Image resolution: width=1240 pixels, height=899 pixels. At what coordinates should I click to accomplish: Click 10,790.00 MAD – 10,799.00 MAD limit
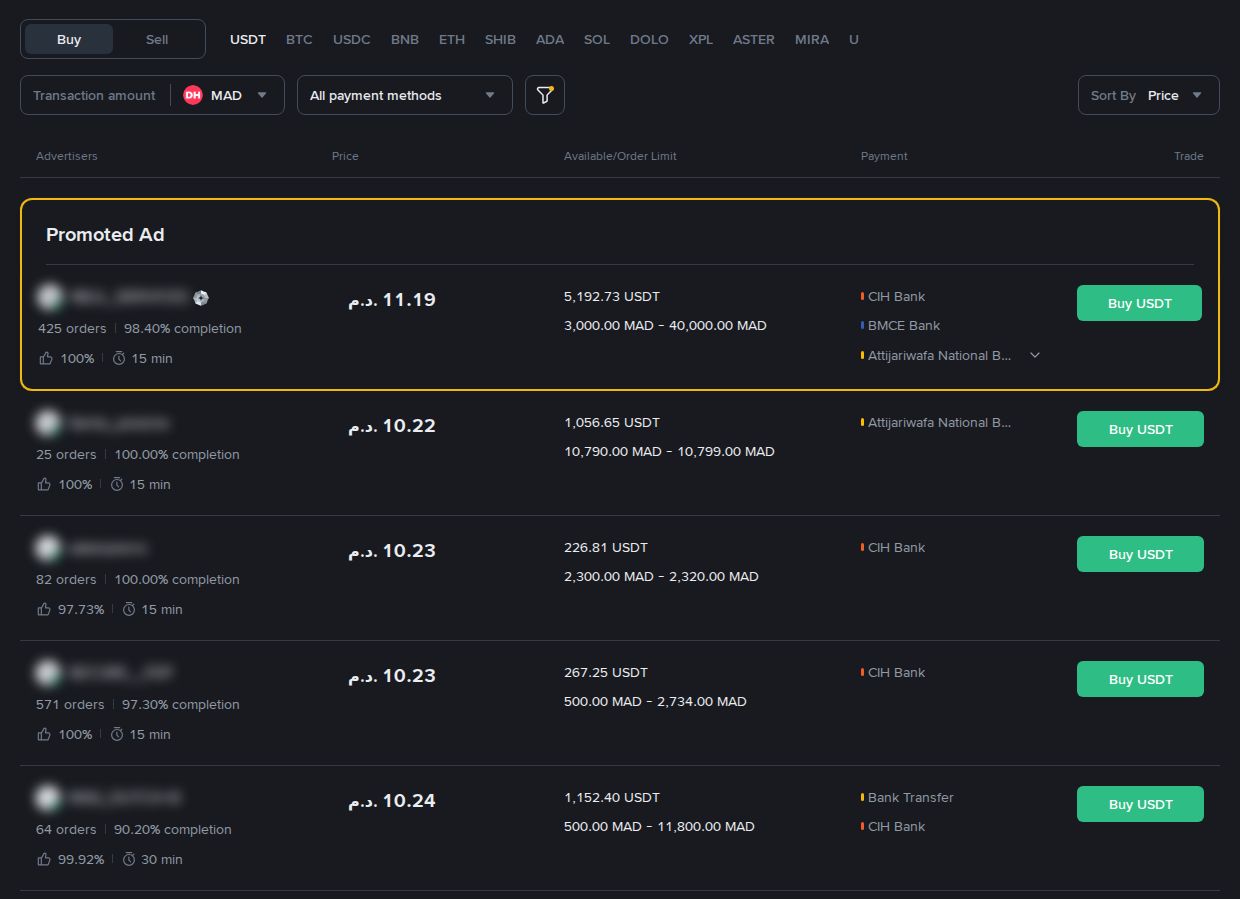669,451
